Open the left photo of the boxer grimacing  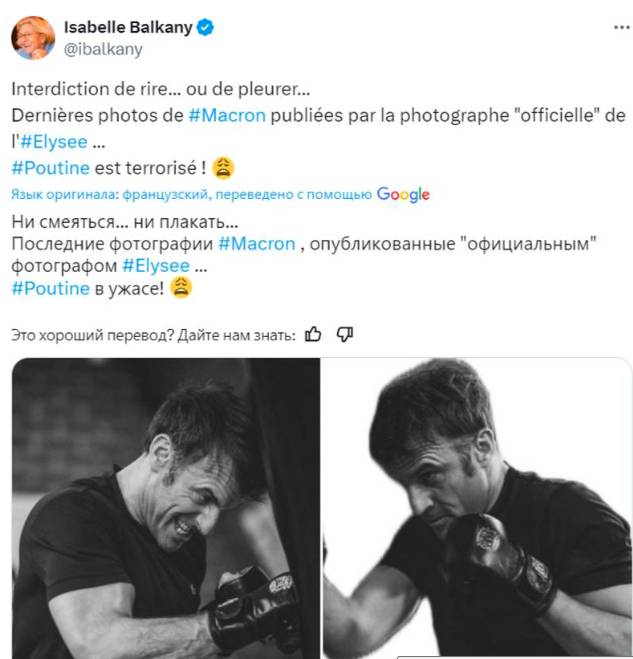point(165,508)
